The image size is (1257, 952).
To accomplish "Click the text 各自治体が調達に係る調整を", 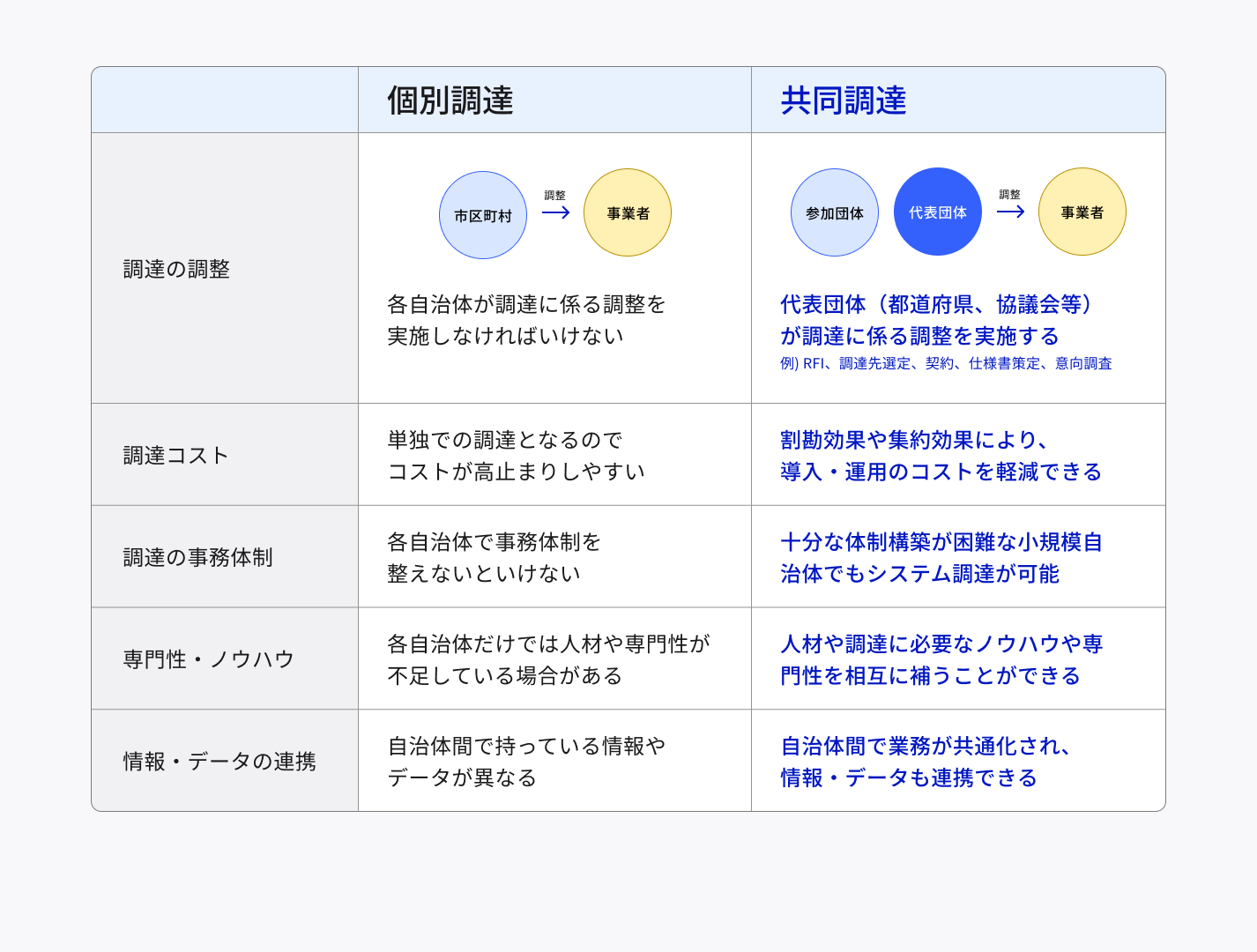I will pos(527,304).
